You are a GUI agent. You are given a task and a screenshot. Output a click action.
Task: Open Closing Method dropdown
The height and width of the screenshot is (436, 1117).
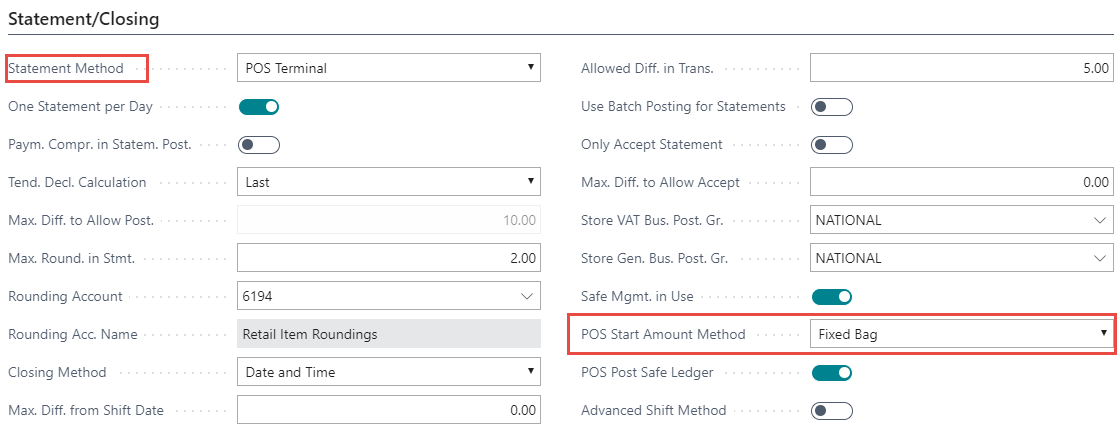tap(388, 372)
